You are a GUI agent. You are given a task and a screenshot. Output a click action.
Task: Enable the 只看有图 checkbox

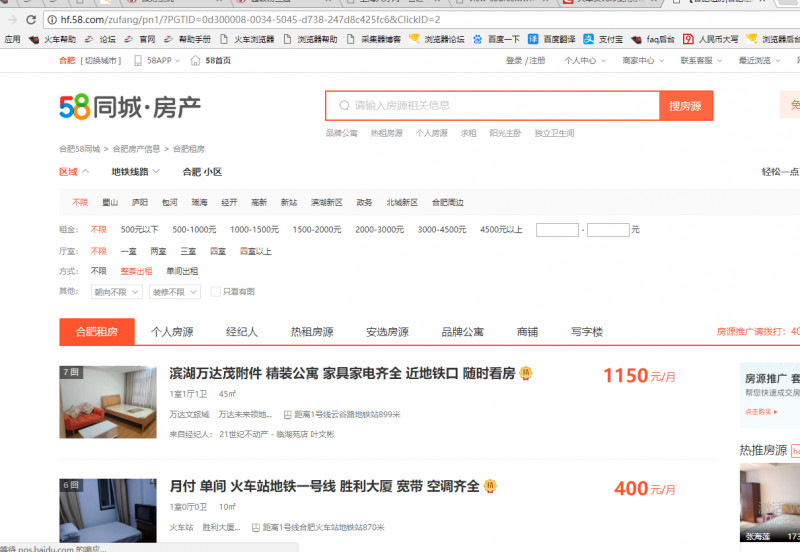click(x=216, y=291)
